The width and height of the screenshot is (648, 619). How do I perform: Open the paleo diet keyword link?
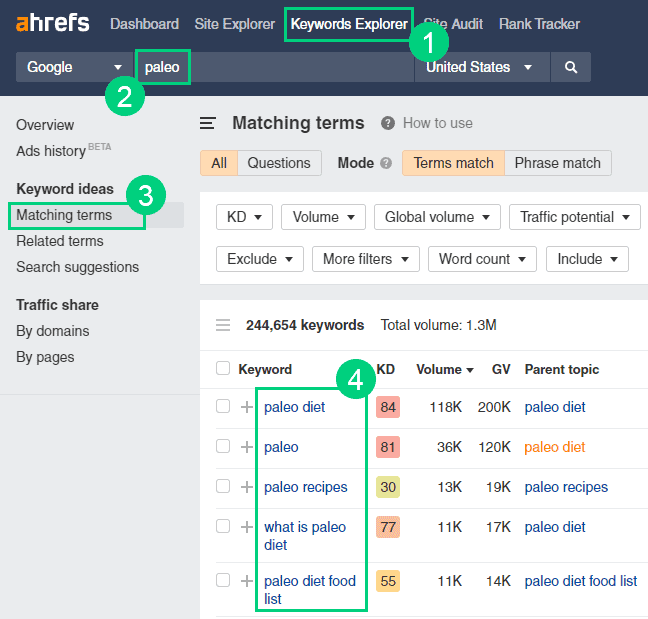click(x=295, y=407)
